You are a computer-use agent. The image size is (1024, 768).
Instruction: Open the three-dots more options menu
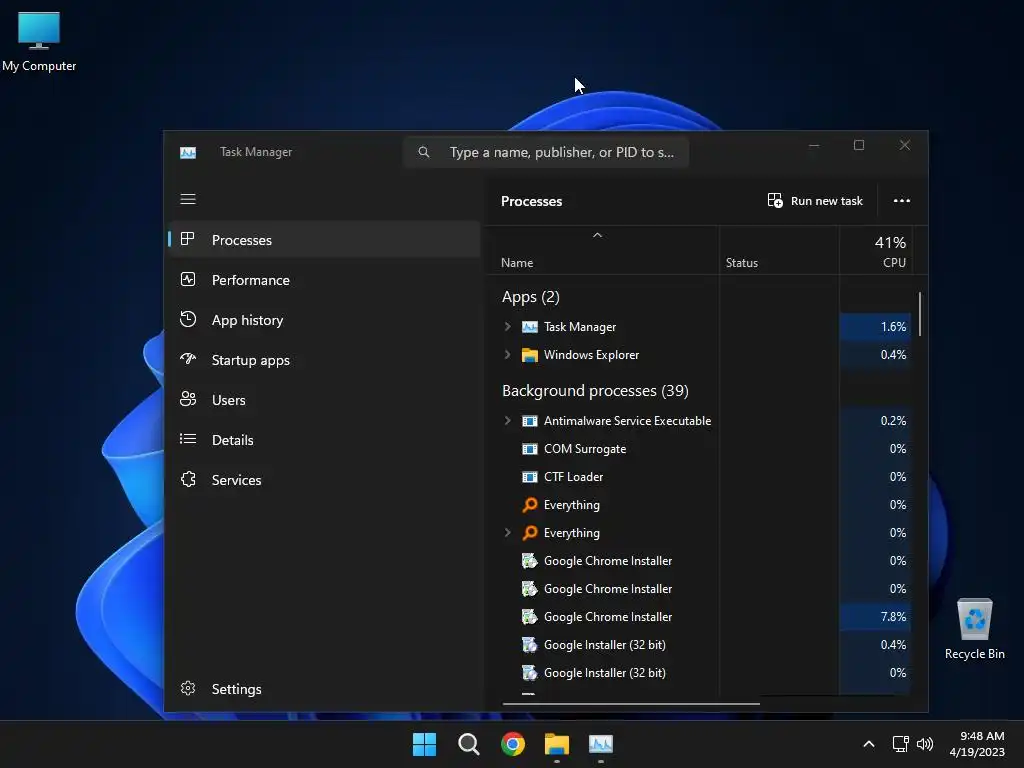[x=902, y=200]
